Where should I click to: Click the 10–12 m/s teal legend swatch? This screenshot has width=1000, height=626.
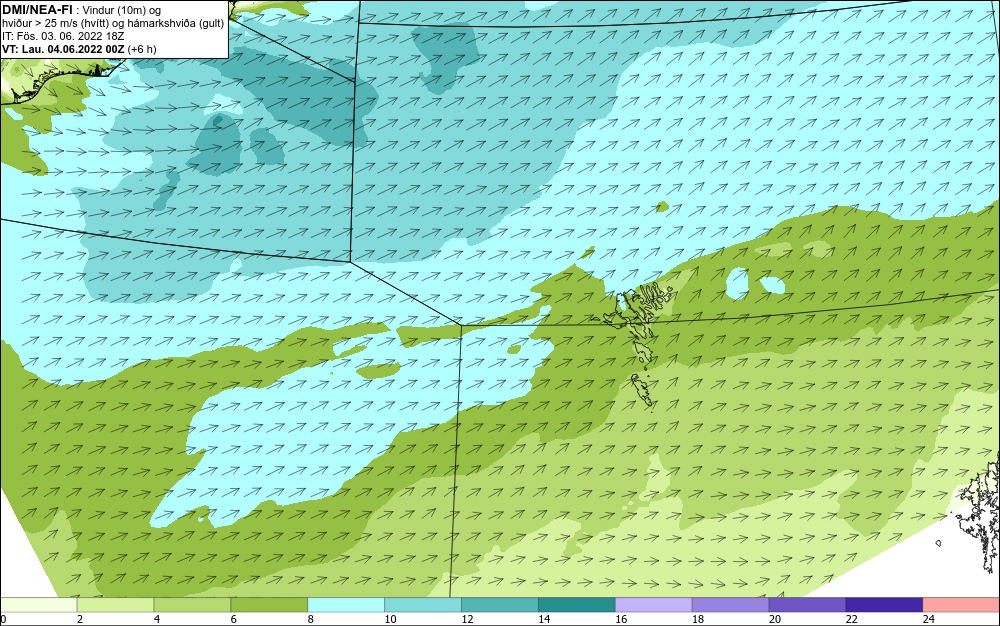(423, 605)
